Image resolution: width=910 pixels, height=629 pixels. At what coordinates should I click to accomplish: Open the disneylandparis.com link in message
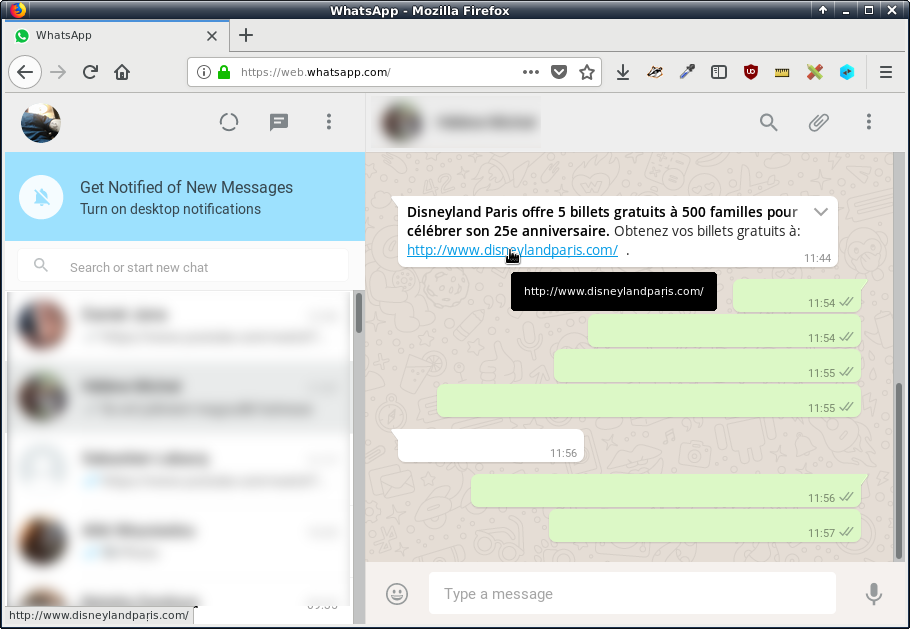tap(512, 250)
